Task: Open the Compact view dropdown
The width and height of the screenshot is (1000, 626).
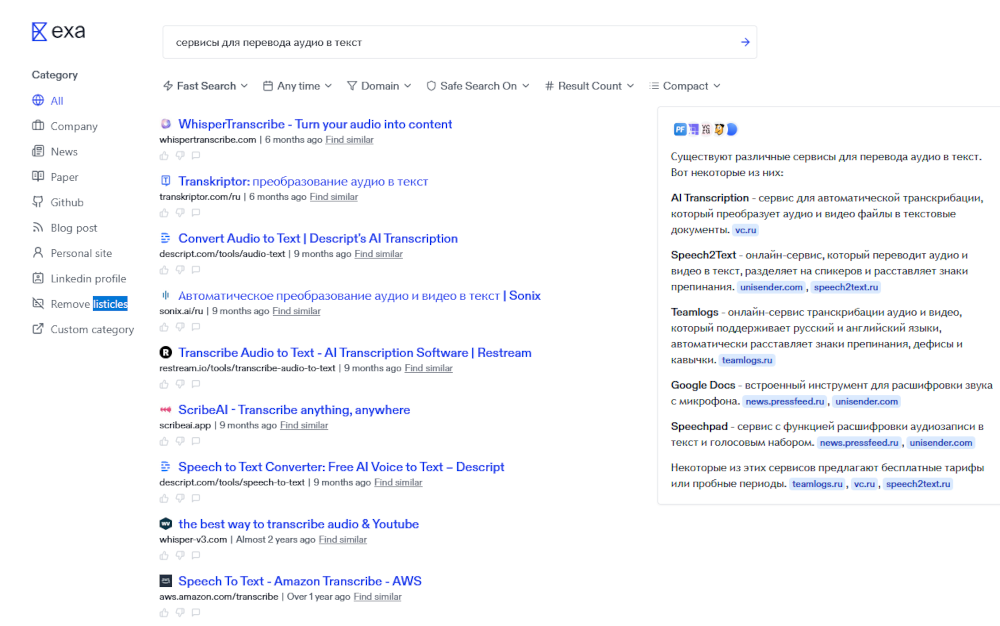Action: 685,86
